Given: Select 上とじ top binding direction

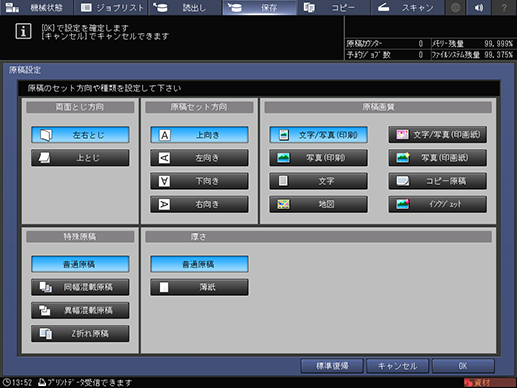Looking at the screenshot, I should tap(80, 158).
